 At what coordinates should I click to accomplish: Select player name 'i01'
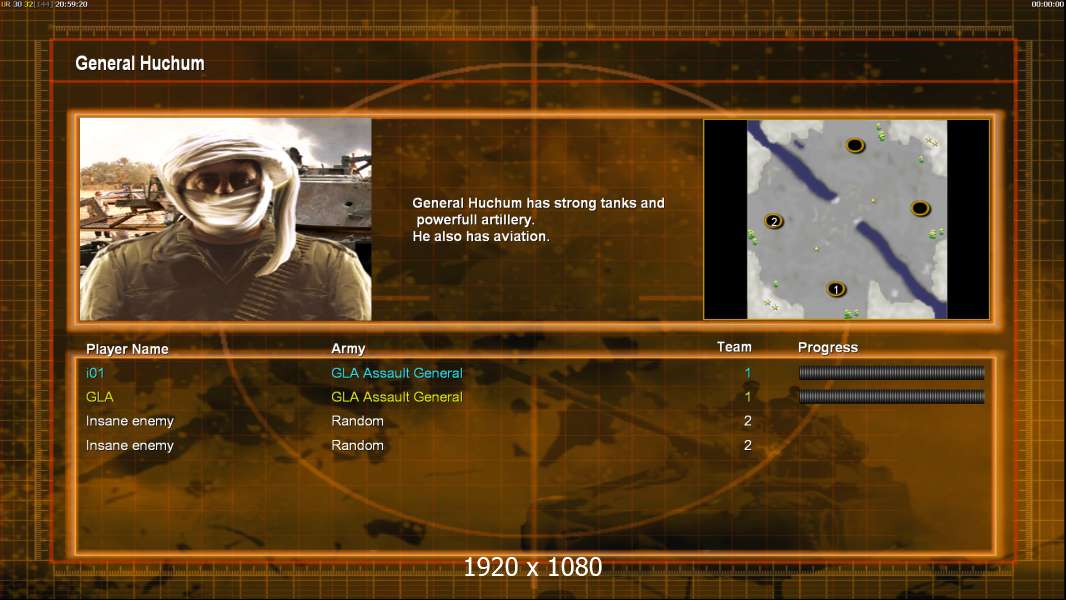(95, 373)
